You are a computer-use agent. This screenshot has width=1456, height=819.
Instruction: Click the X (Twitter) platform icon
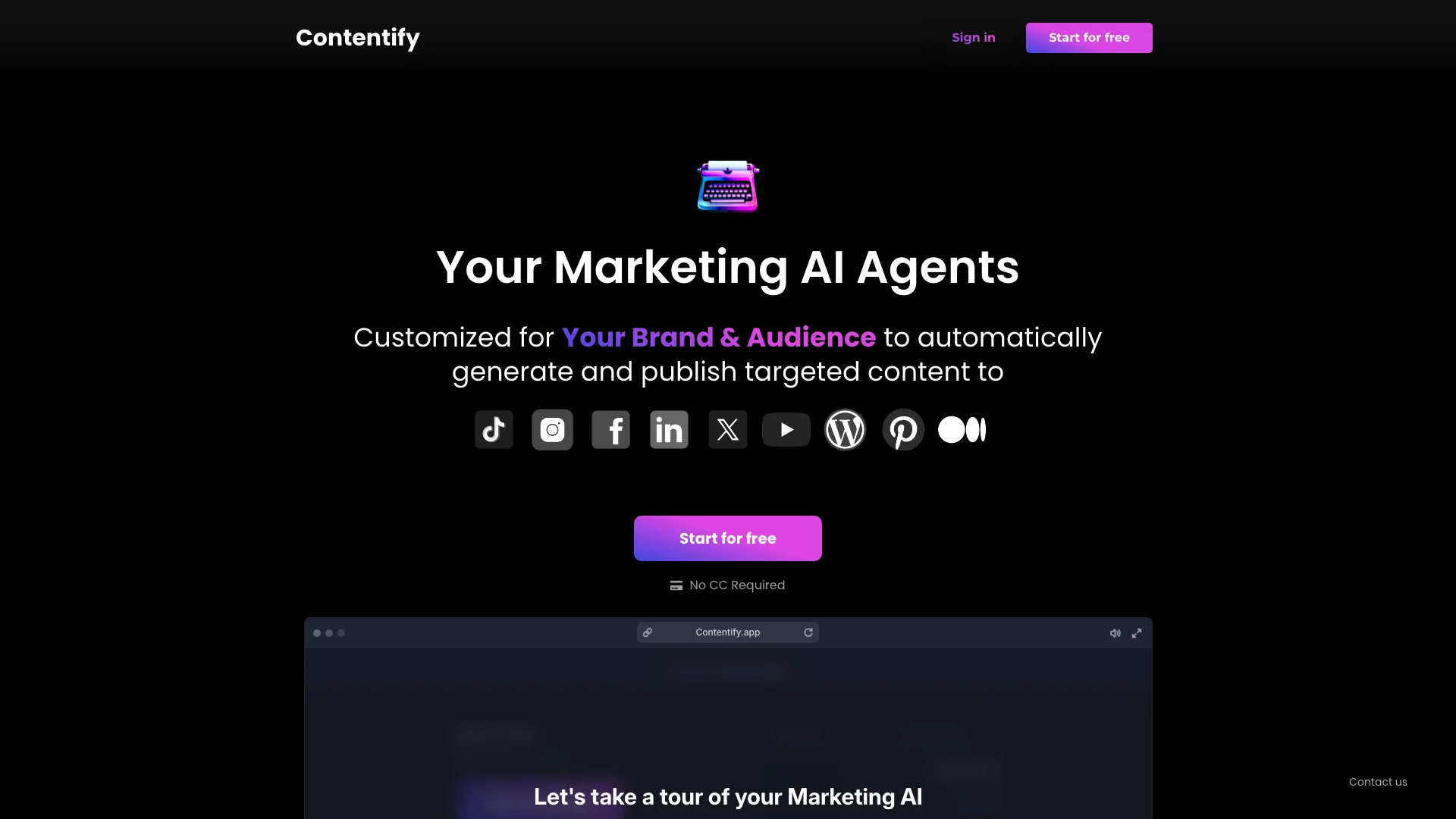tap(727, 429)
